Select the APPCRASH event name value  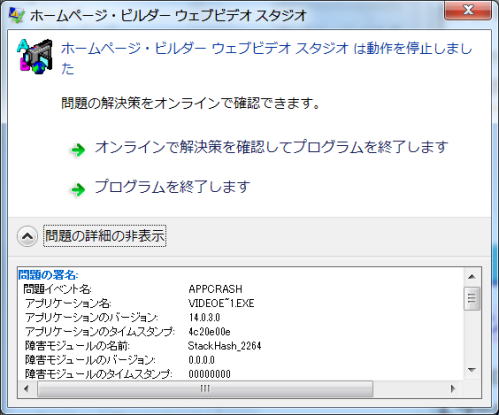tap(215, 289)
